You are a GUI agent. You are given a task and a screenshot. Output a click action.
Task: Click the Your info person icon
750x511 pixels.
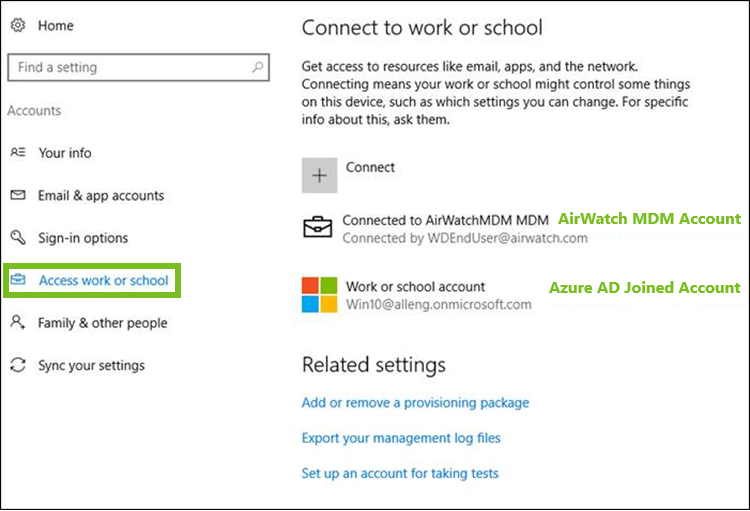[18, 152]
